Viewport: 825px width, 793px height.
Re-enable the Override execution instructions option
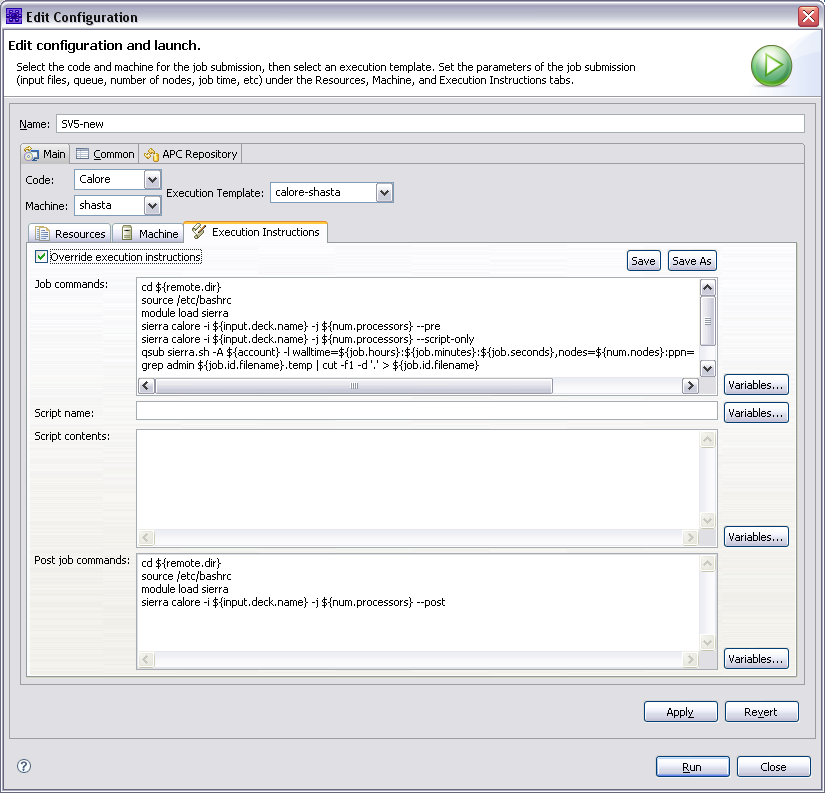click(40, 256)
